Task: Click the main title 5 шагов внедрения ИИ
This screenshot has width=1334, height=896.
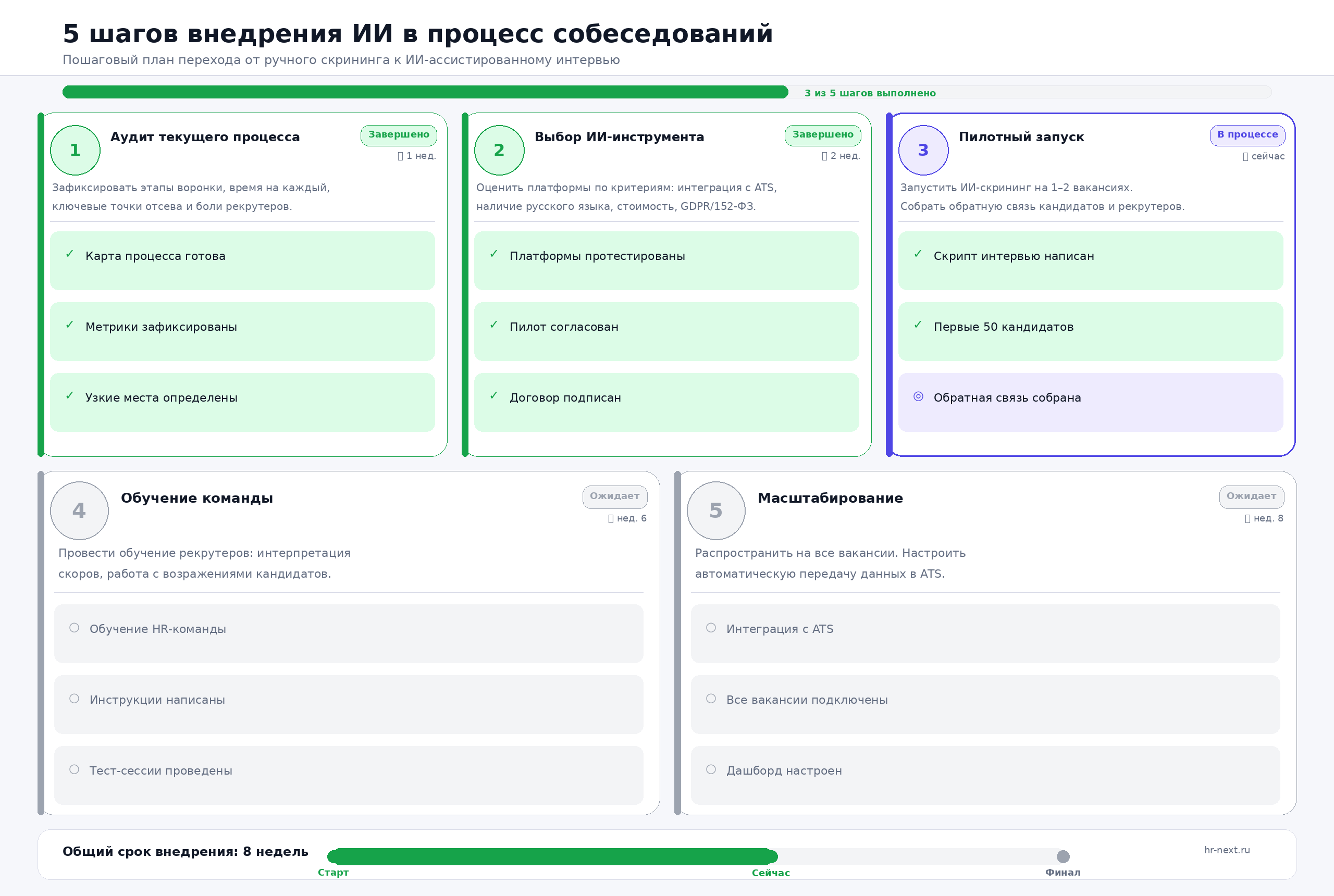Action: pos(418,34)
